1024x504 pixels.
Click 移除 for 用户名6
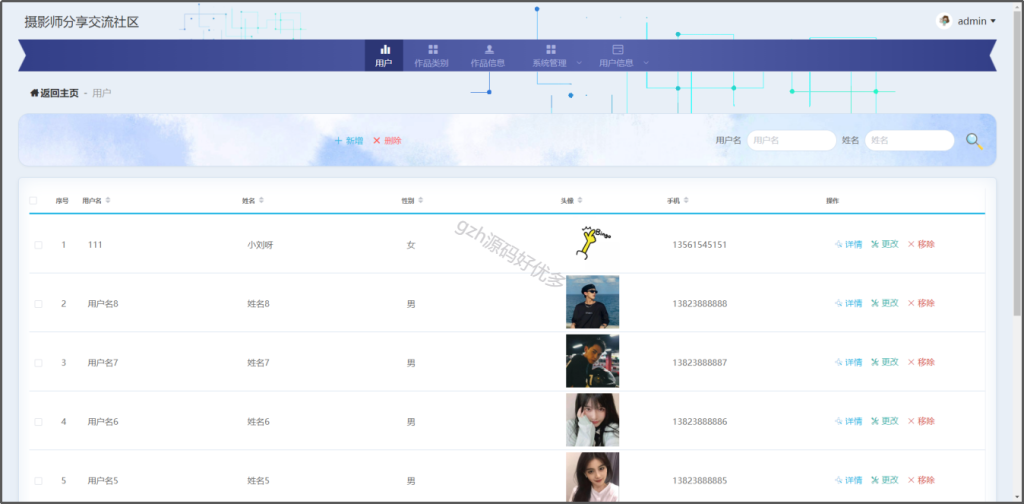pos(921,421)
